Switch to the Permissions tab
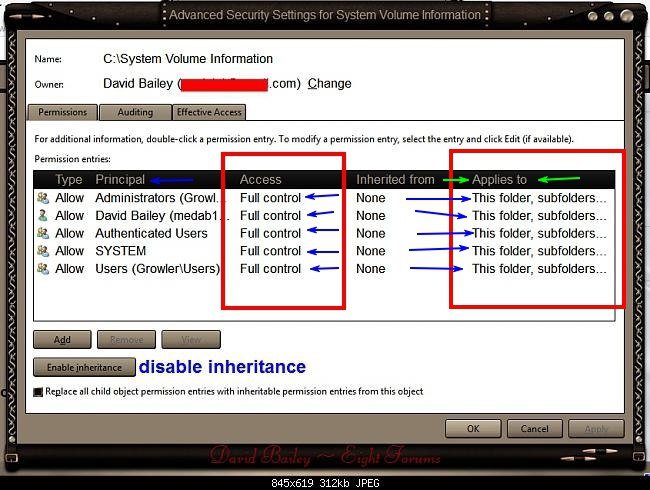650x490 pixels. coord(63,112)
